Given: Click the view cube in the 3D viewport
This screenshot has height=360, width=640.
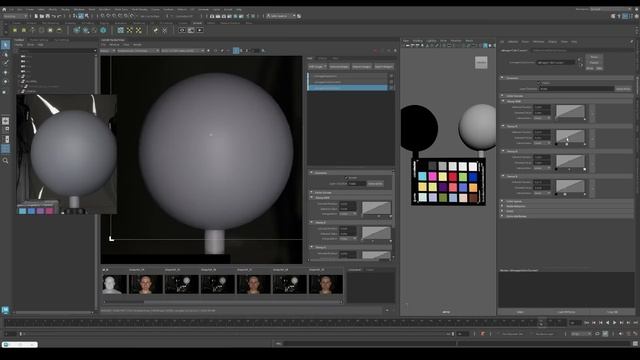Looking at the screenshot, I should [x=481, y=62].
